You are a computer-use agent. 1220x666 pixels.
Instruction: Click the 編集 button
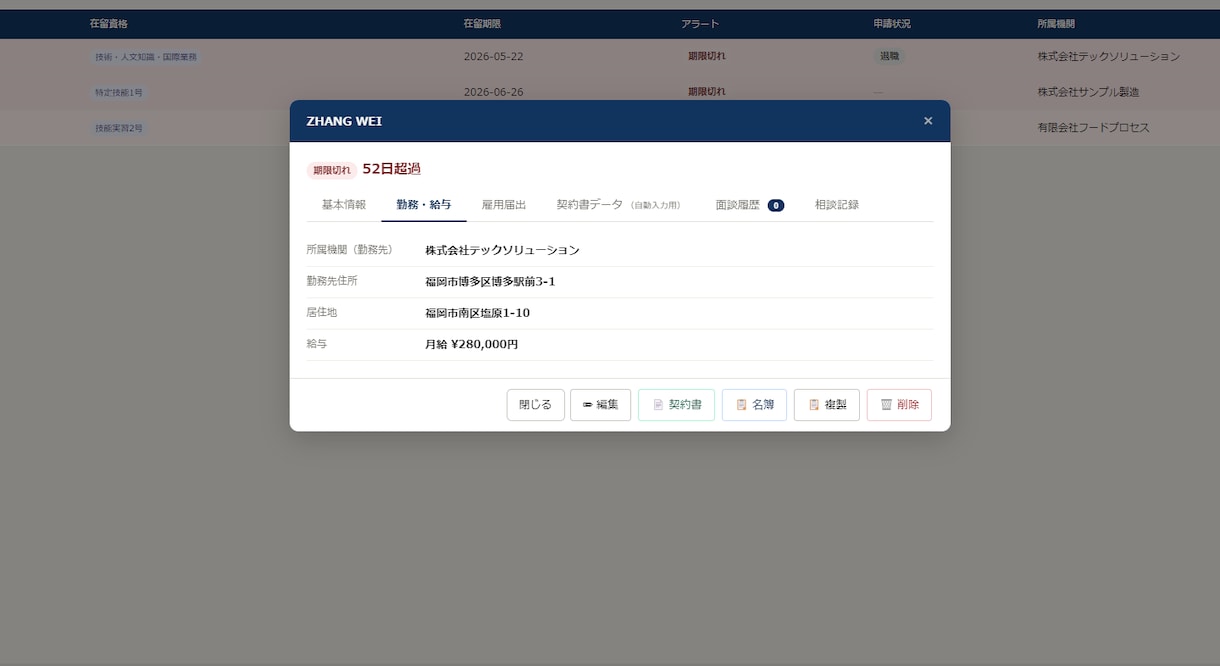tap(600, 405)
